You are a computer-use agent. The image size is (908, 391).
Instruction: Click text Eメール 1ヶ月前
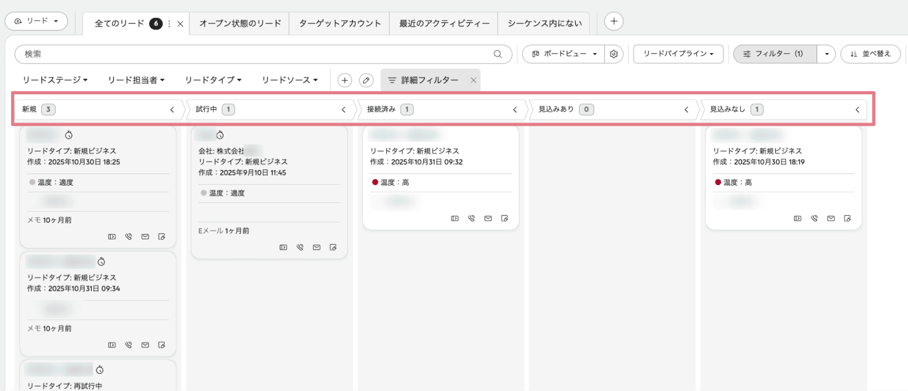tap(224, 231)
